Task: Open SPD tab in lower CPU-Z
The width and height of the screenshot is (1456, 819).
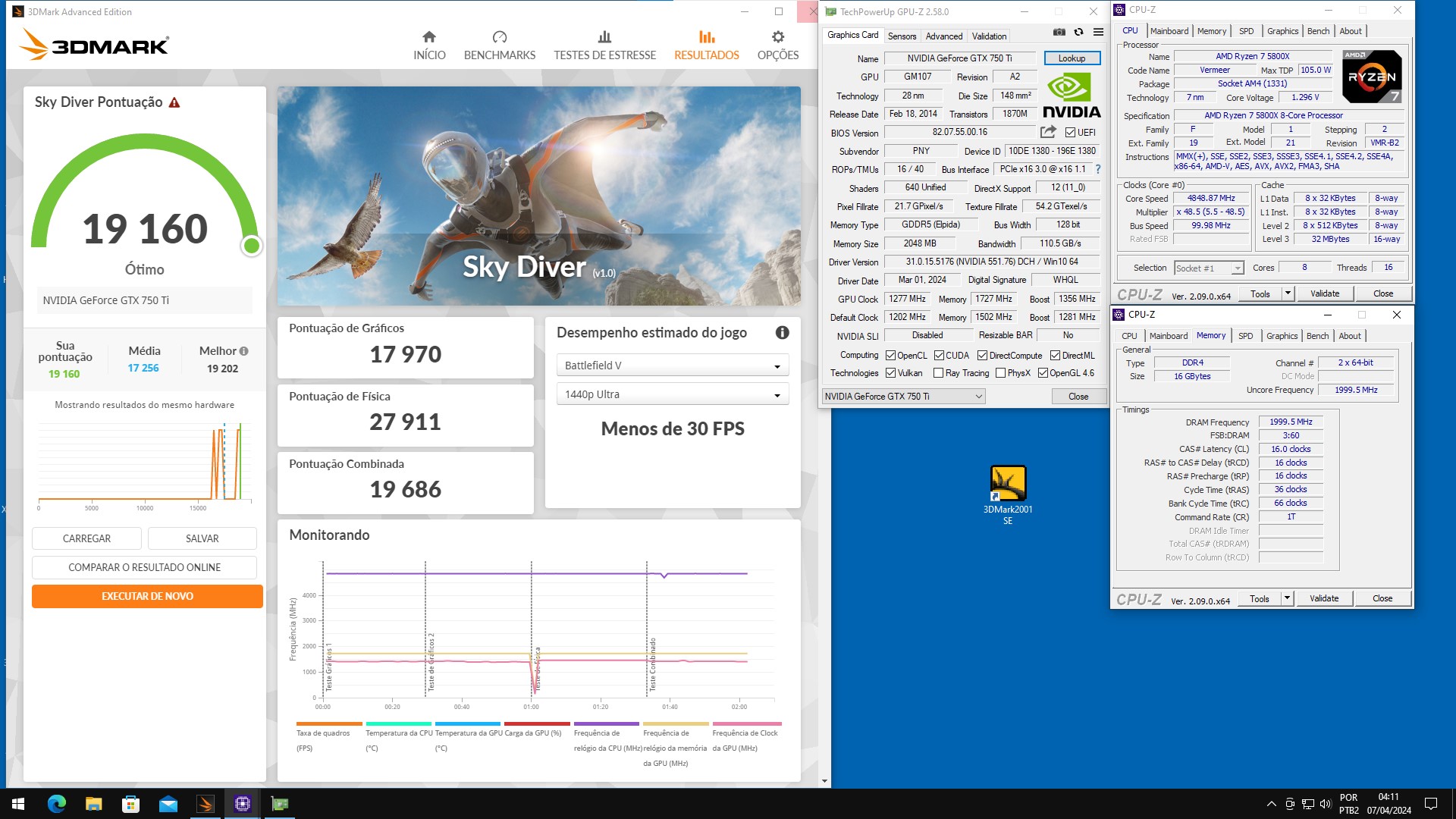Action: pyautogui.click(x=1245, y=336)
